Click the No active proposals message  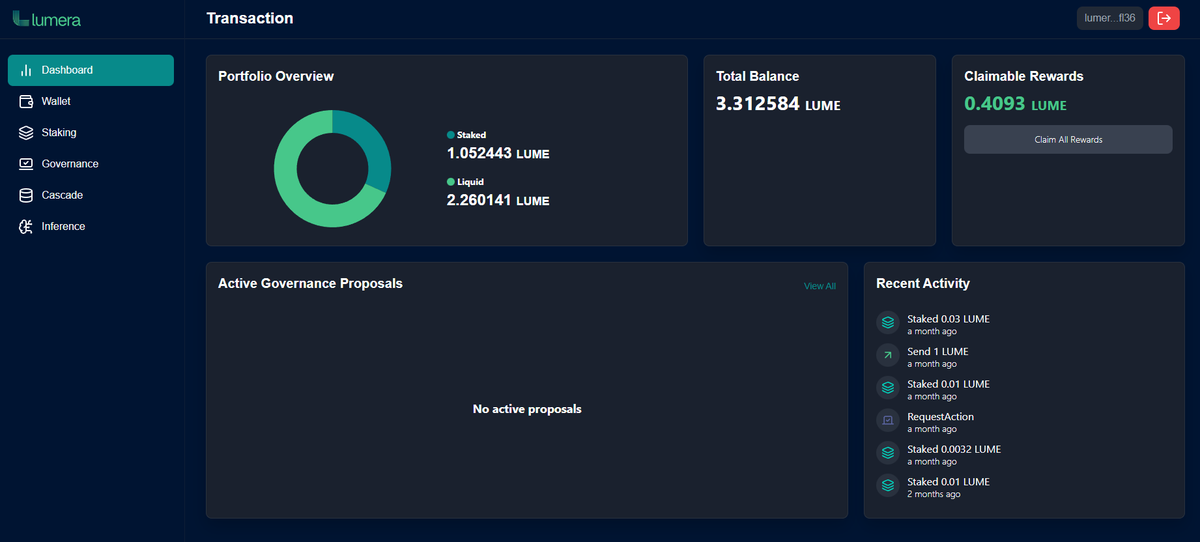(x=527, y=409)
